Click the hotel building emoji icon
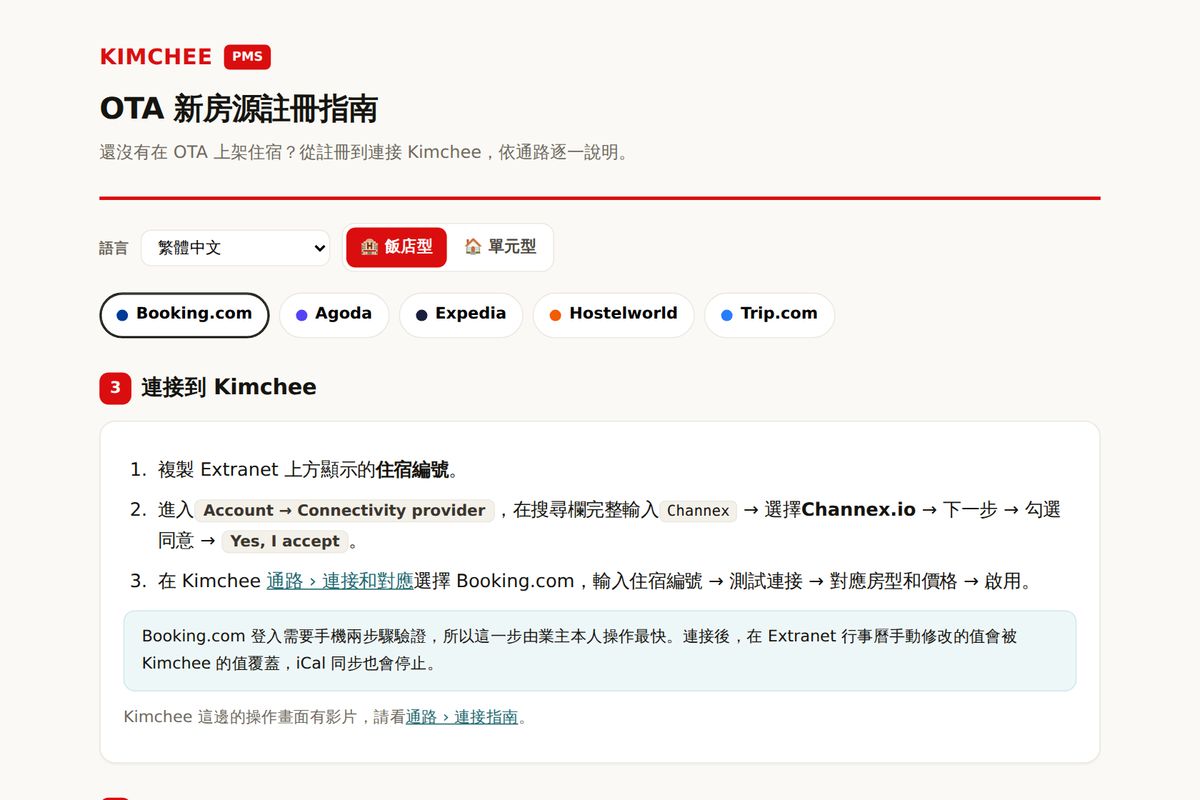Screen dimensions: 1200x800 point(369,247)
